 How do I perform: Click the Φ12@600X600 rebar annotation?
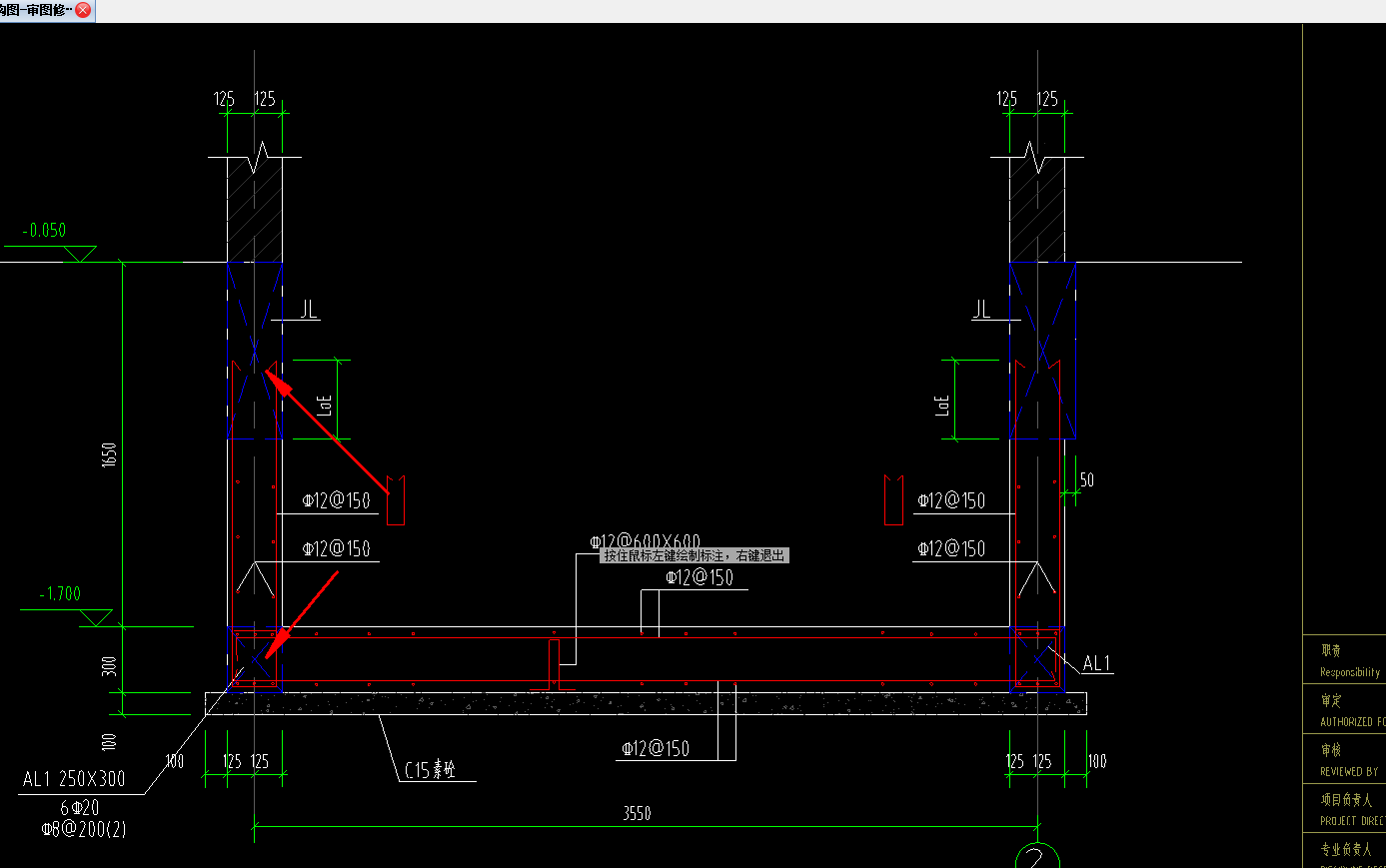[645, 541]
